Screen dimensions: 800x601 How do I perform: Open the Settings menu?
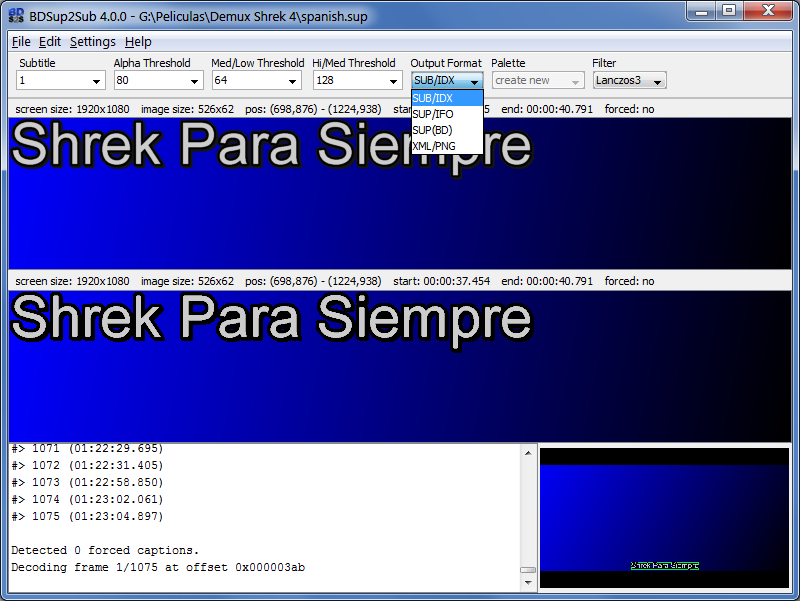coord(92,42)
